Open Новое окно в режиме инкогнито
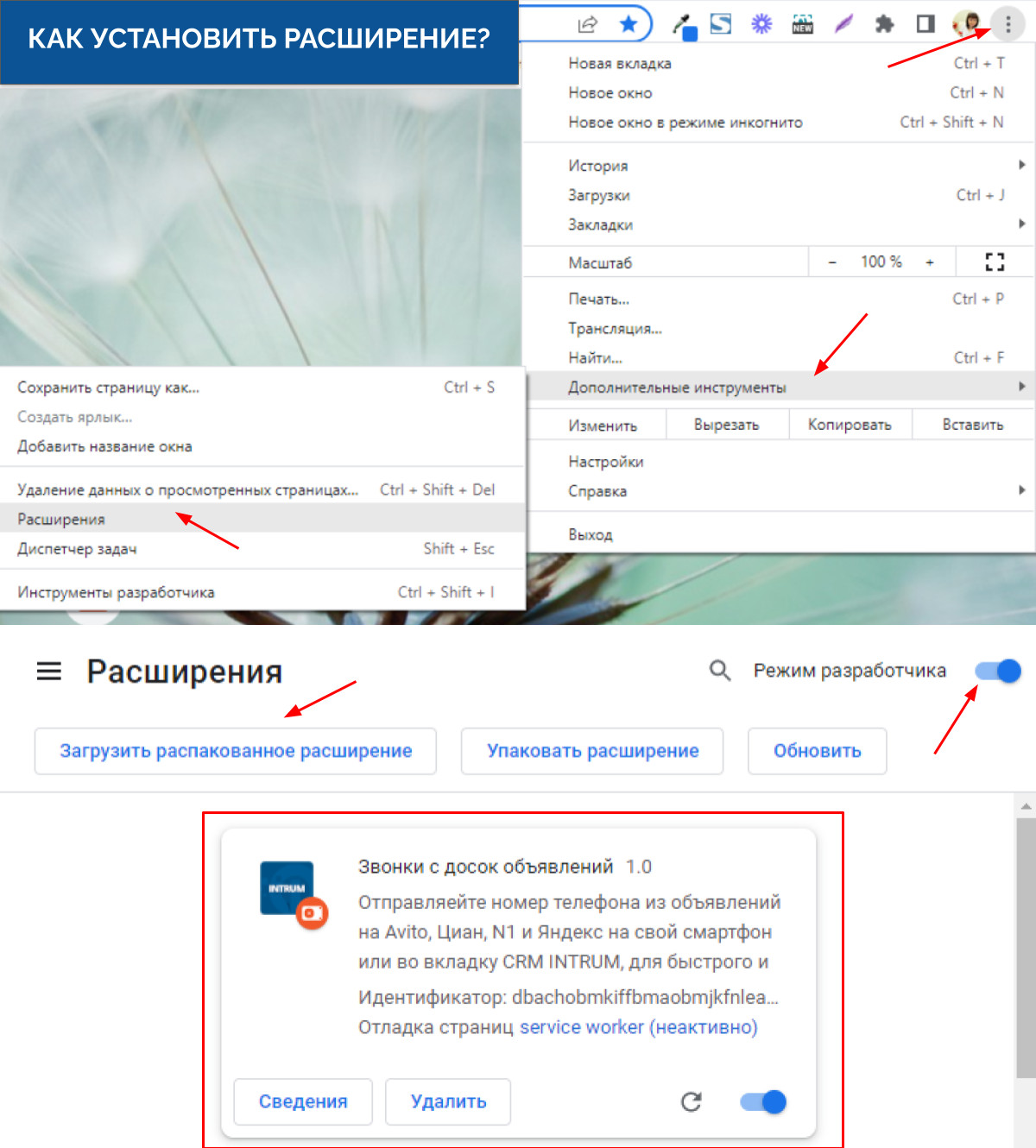 coord(779,122)
